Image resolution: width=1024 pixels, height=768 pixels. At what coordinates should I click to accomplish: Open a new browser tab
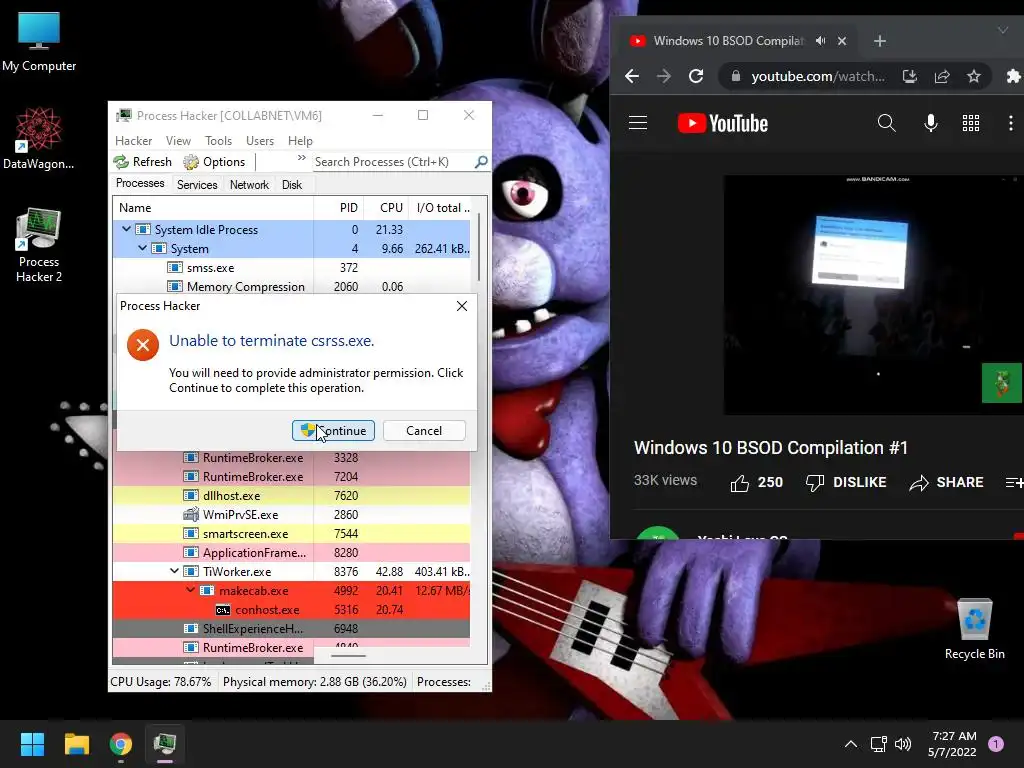pos(880,40)
